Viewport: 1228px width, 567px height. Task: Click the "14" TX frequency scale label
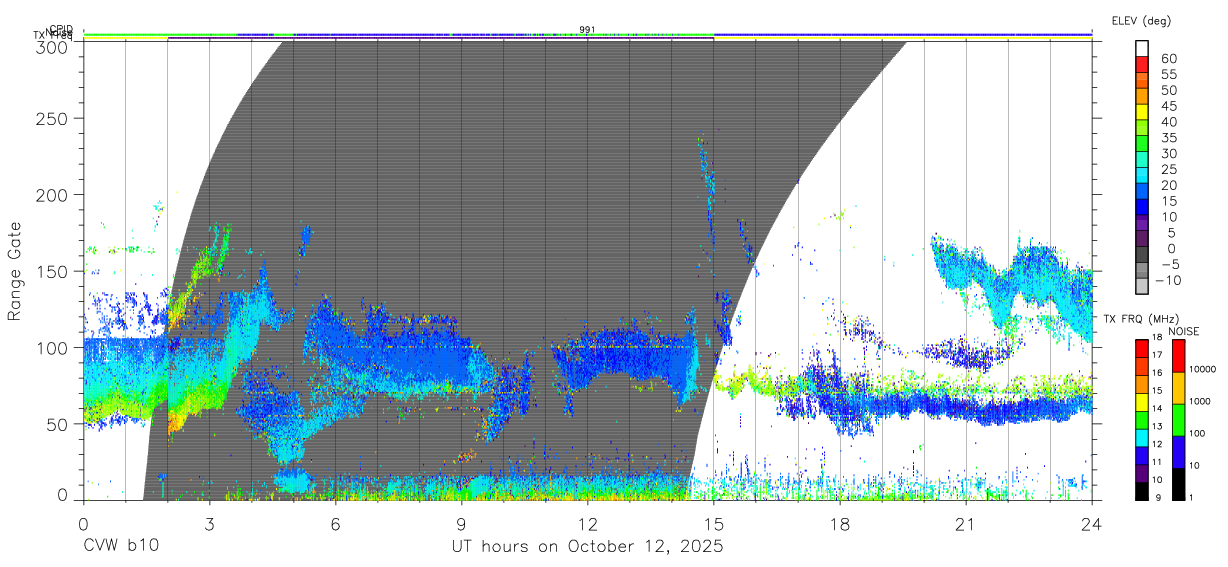(x=1157, y=409)
